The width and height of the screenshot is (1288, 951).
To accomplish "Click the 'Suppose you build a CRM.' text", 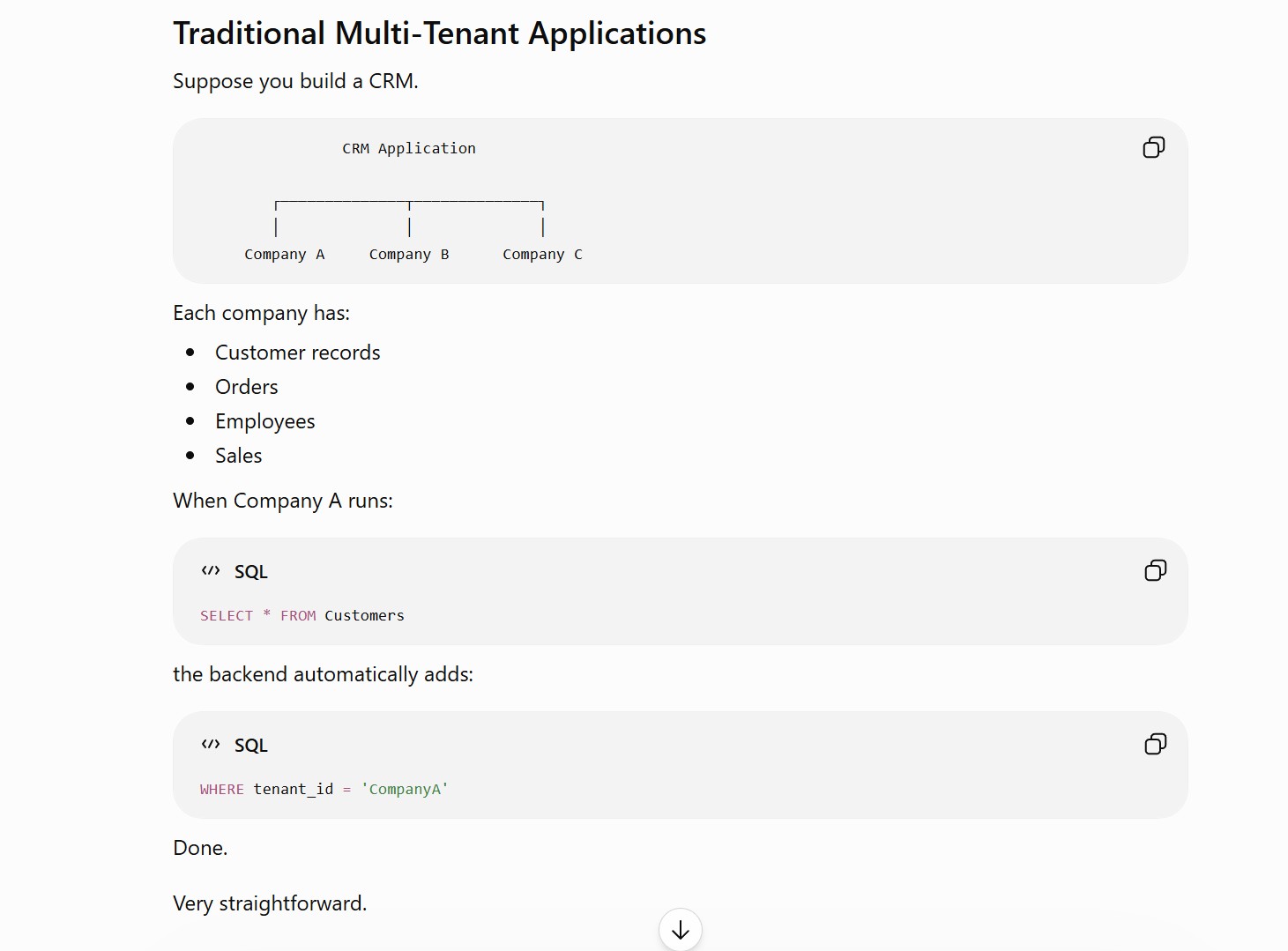I will 295,81.
